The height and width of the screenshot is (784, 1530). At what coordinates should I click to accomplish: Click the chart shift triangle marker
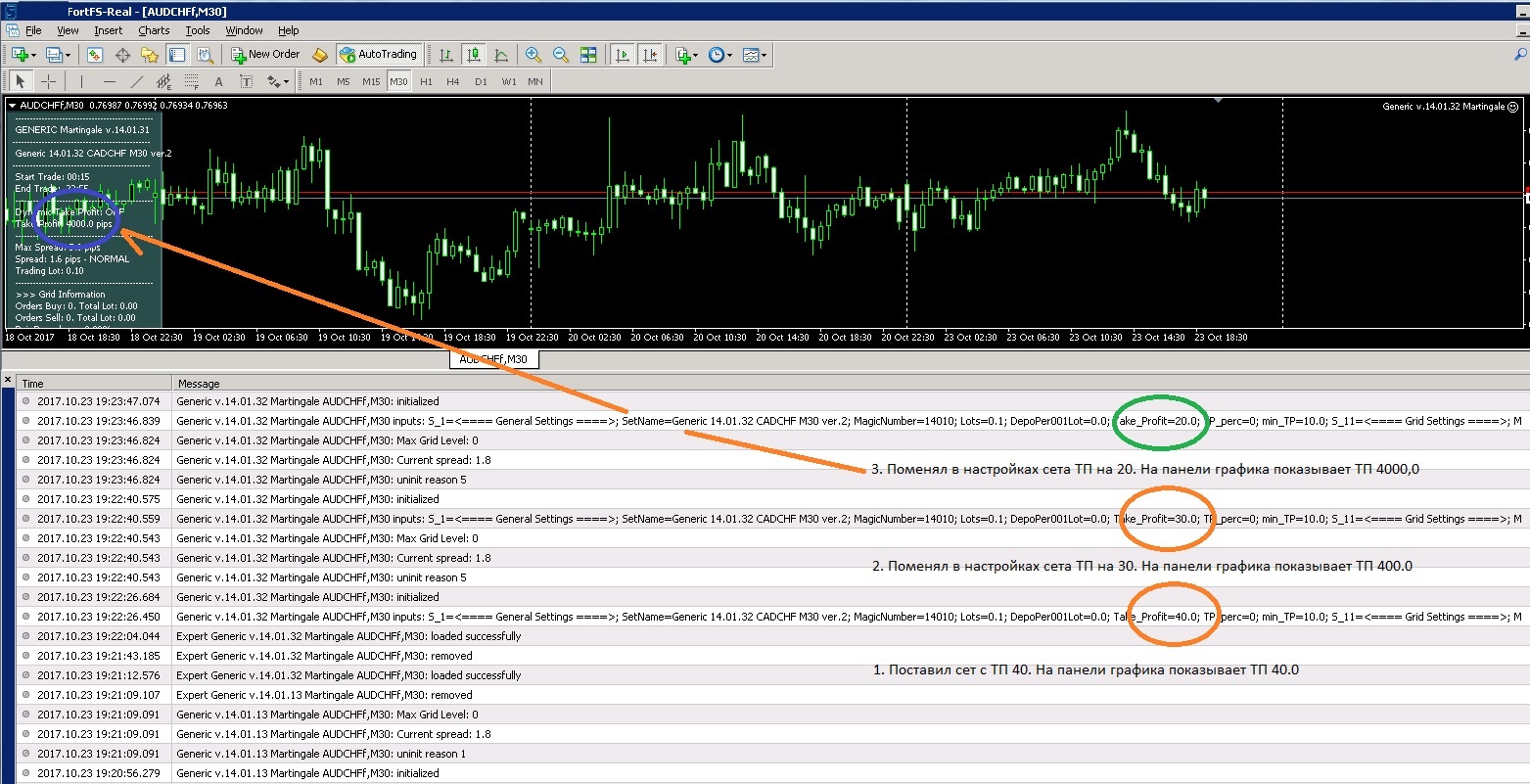click(1218, 100)
